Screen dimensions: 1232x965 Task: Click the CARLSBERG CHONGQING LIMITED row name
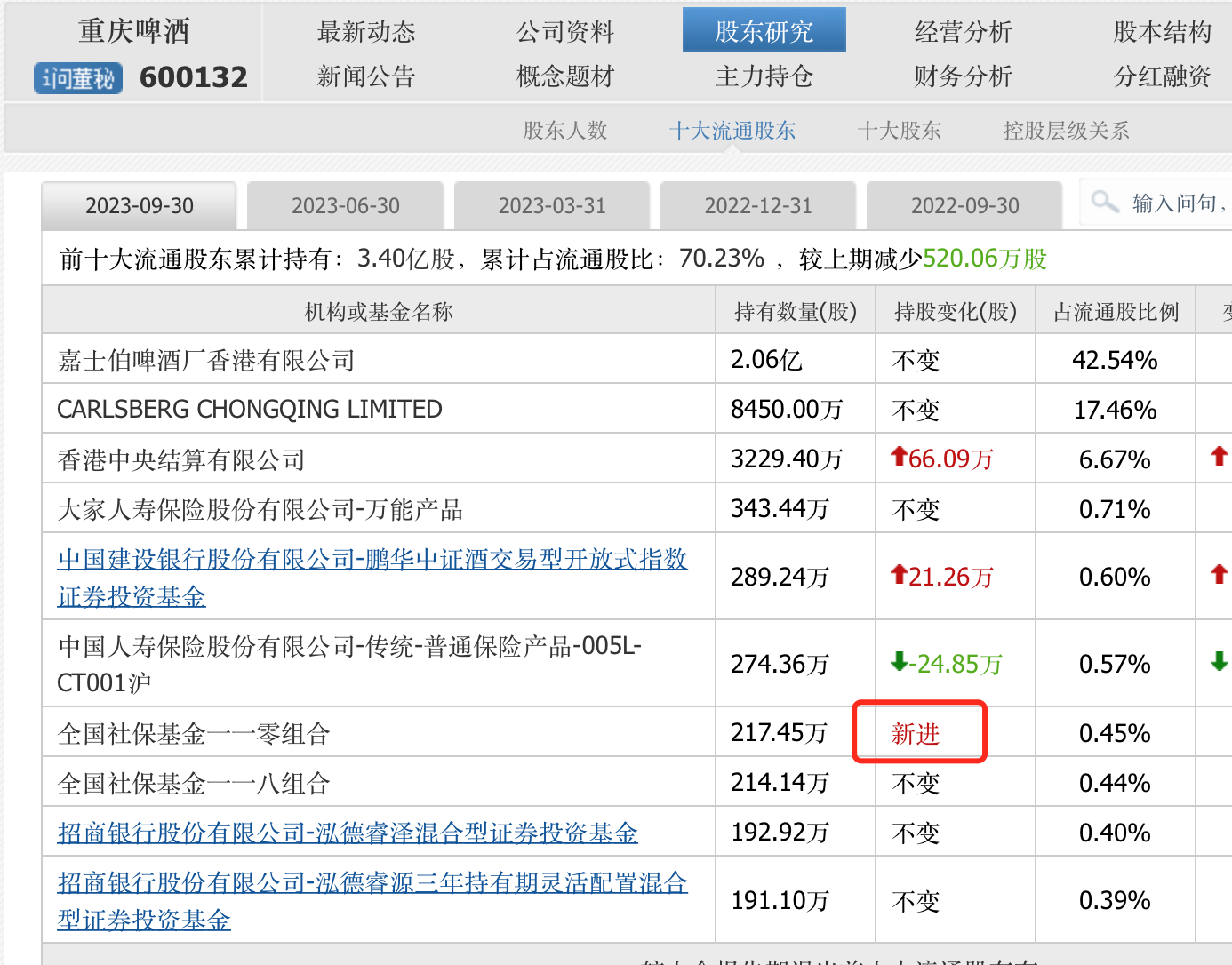coord(250,410)
